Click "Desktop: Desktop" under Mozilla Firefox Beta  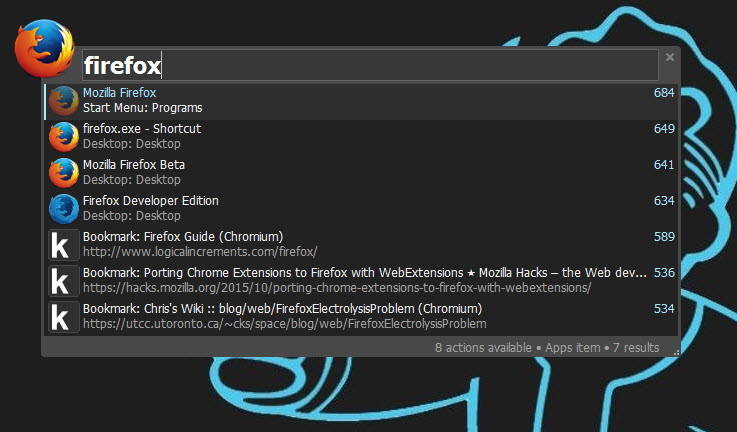[132, 180]
